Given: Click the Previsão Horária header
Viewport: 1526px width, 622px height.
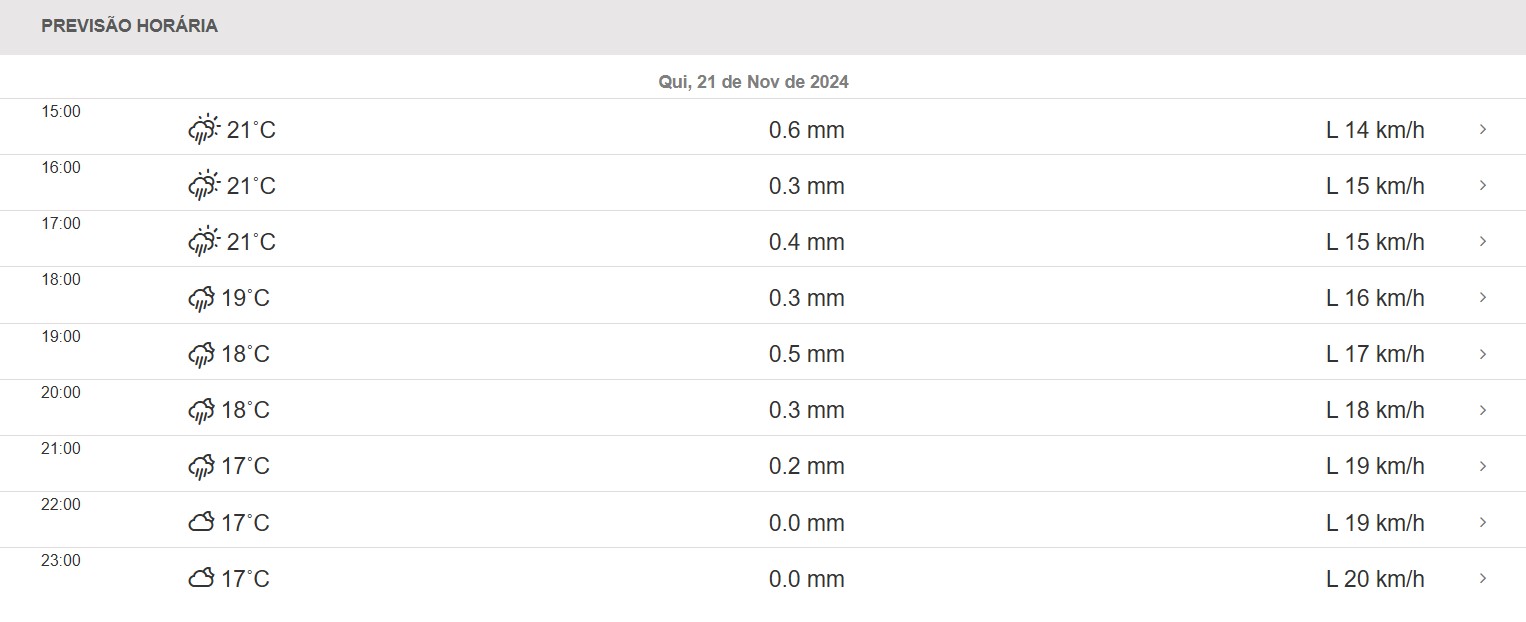Looking at the screenshot, I should coord(129,26).
